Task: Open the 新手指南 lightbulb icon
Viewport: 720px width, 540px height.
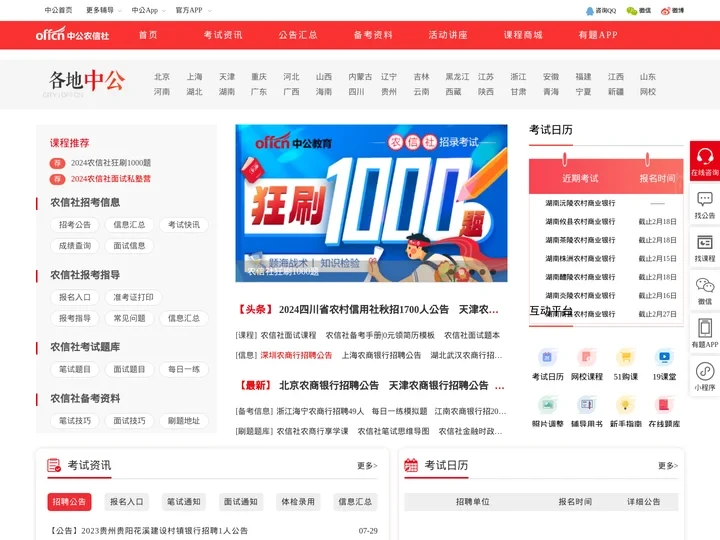Action: (x=625, y=405)
